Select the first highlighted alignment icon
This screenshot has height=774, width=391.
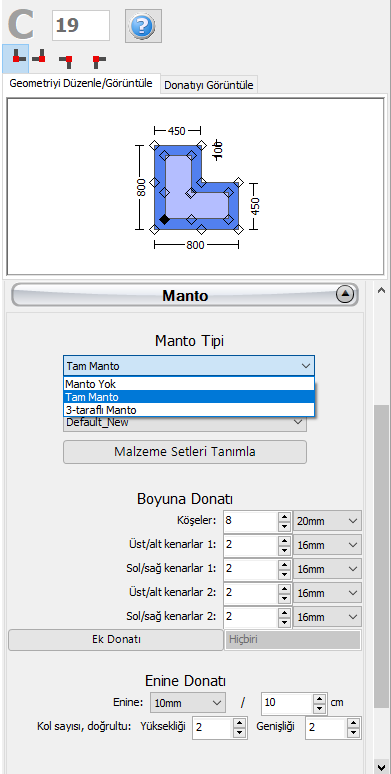point(16,58)
